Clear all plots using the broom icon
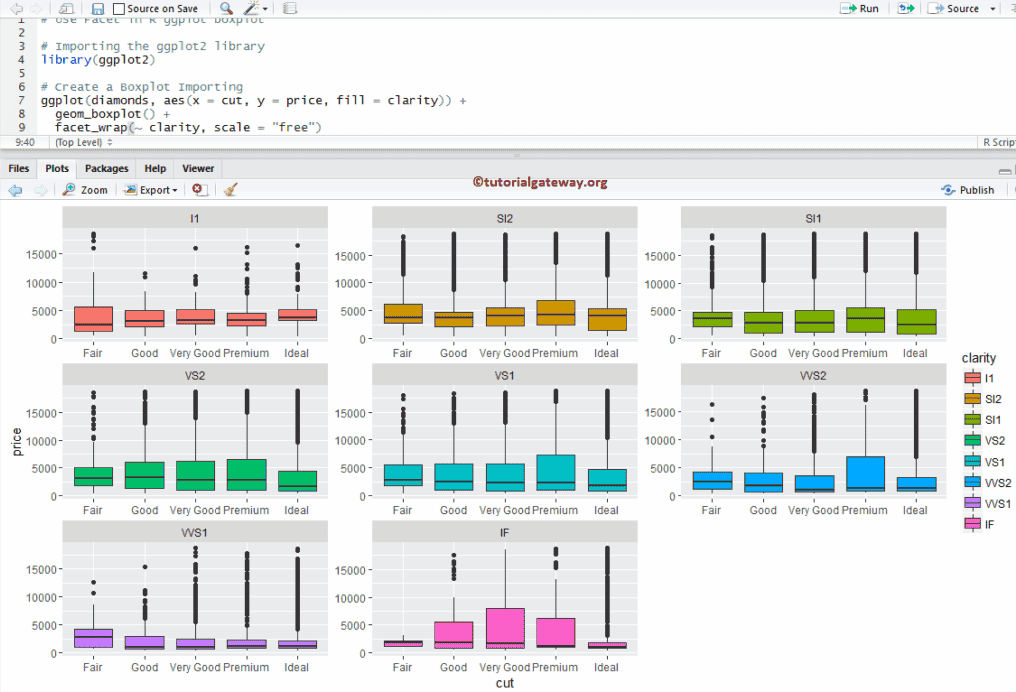The width and height of the screenshot is (1016, 692). coord(230,190)
